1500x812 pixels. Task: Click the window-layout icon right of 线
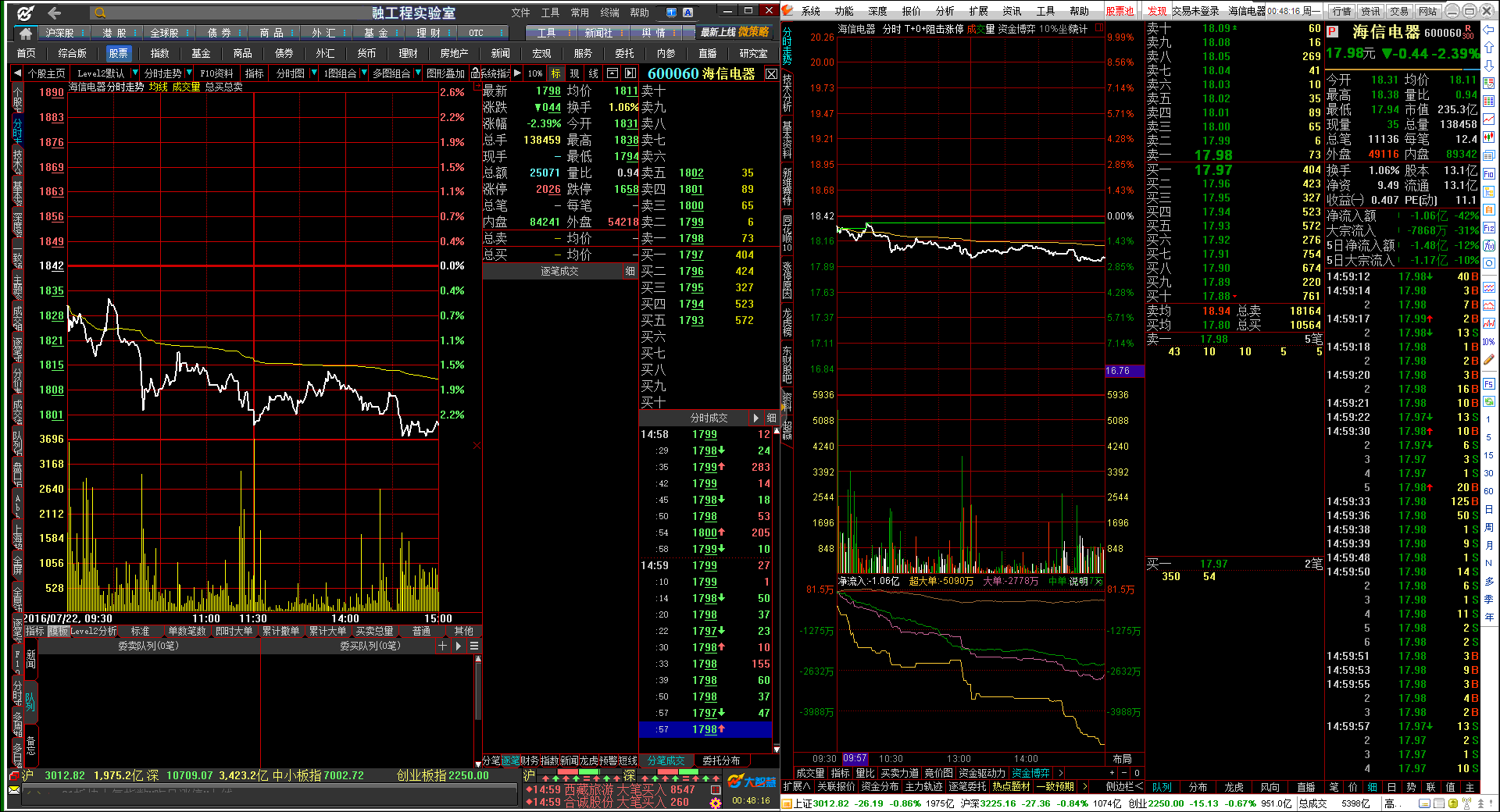point(612,73)
